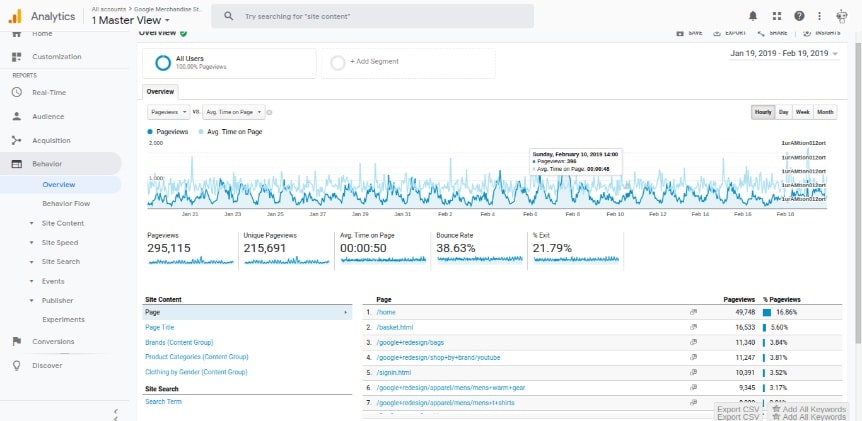Open /basket.html page external link icon
862x421 pixels.
click(x=693, y=327)
